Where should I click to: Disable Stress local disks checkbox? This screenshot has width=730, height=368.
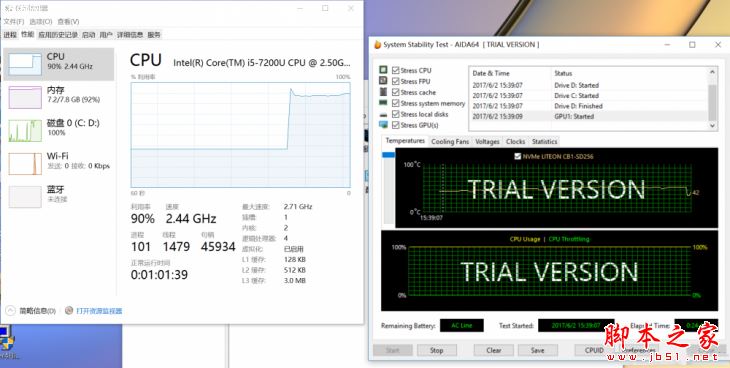click(x=396, y=114)
